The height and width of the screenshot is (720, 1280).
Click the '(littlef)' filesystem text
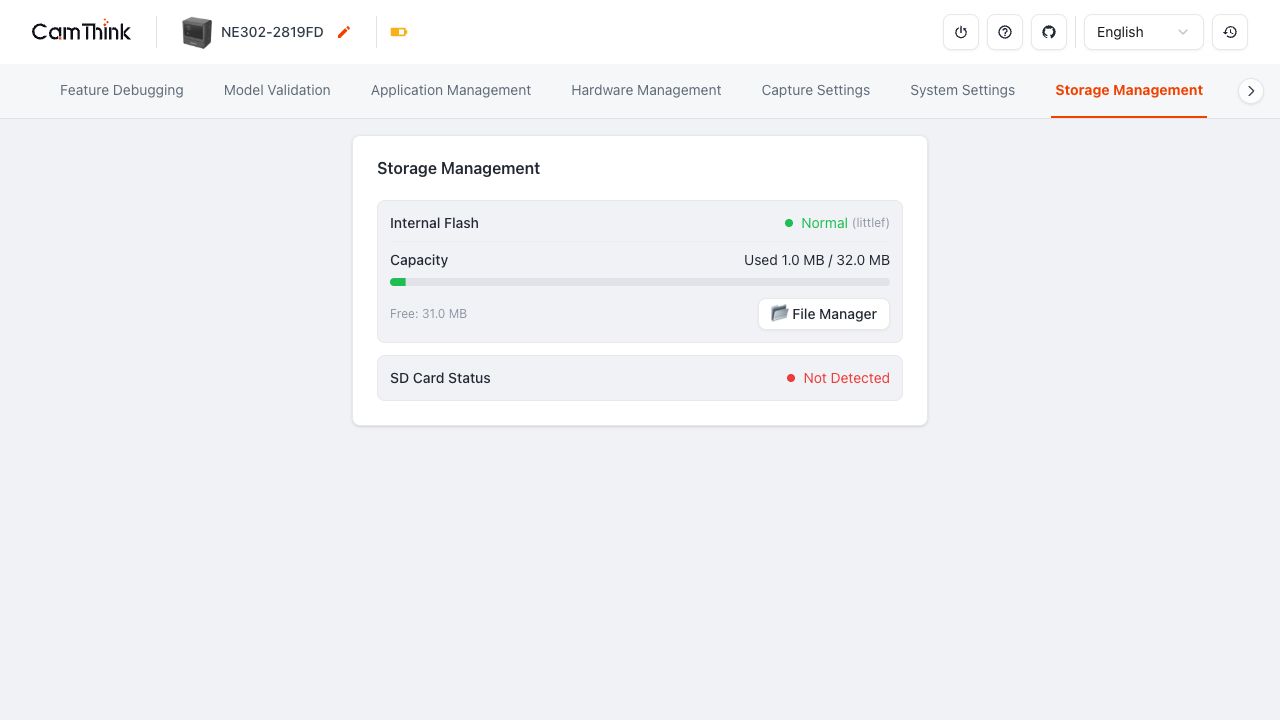coord(871,223)
